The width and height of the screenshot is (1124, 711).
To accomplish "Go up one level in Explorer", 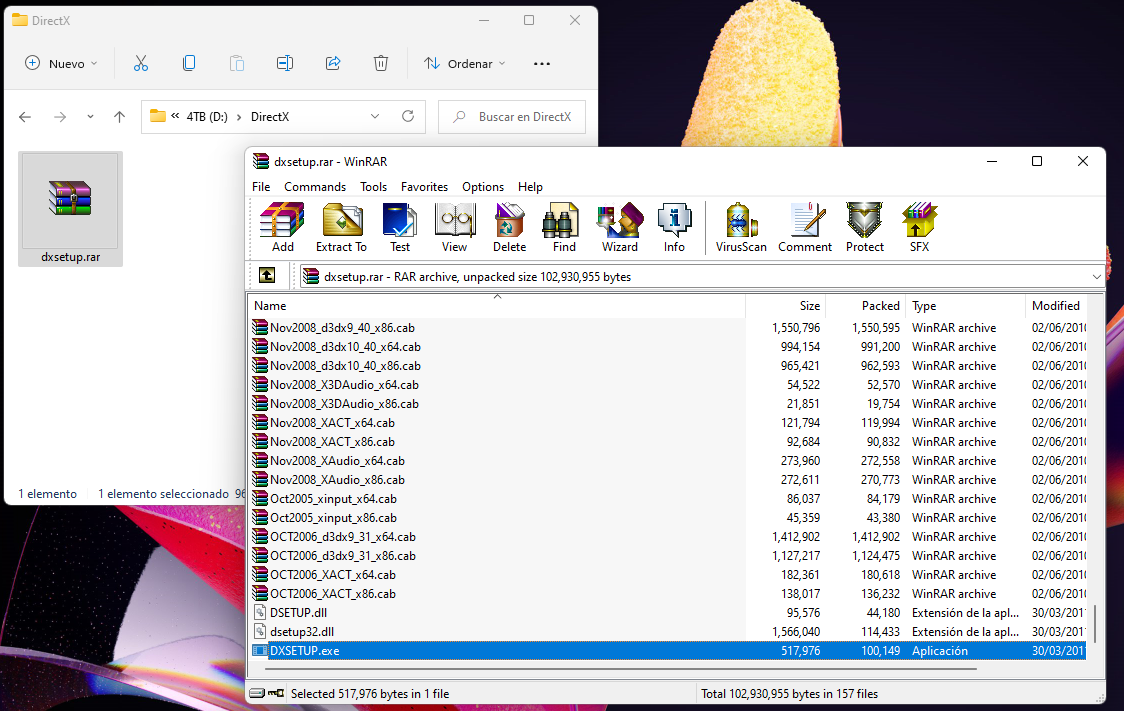I will tap(120, 117).
